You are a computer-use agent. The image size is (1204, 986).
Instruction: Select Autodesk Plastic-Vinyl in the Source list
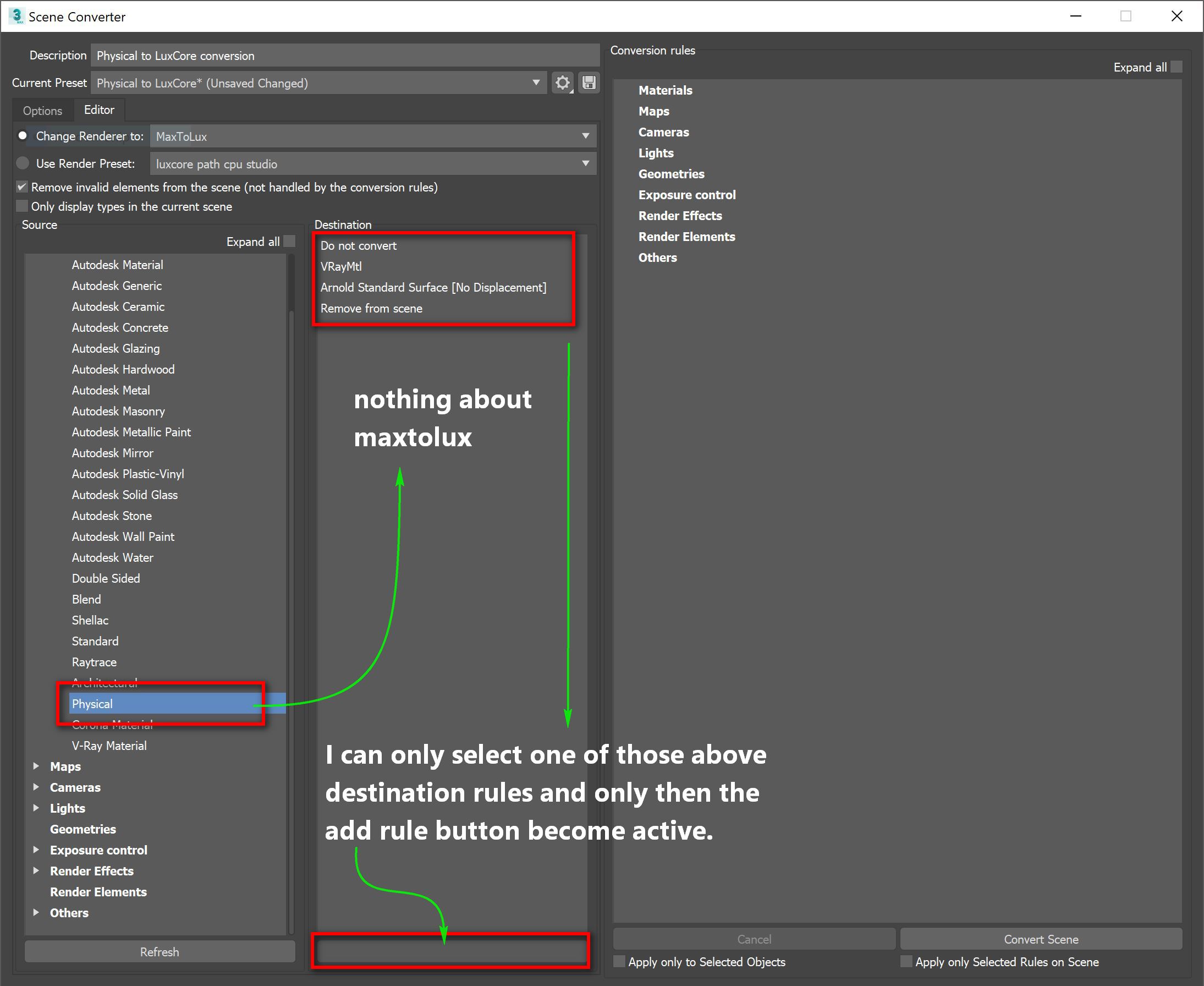pos(128,474)
